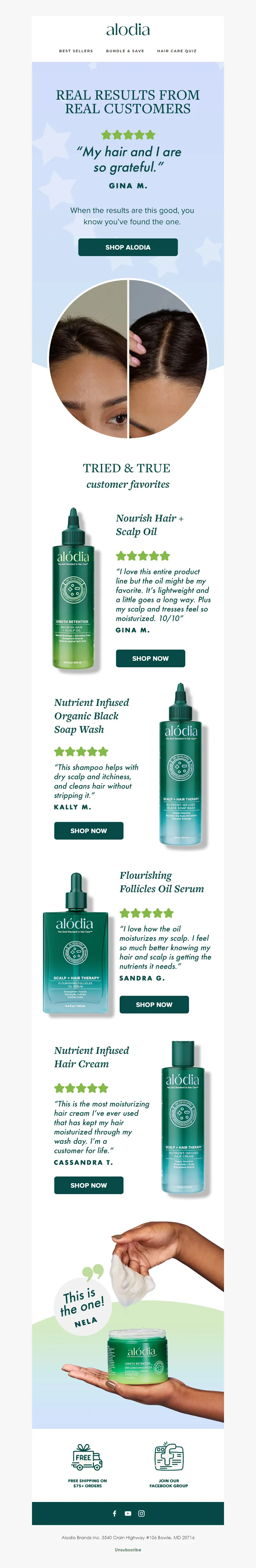Screen dimensions: 256x1568
Task: Click the Facebook group thumbs-up icon
Action: click(168, 1456)
